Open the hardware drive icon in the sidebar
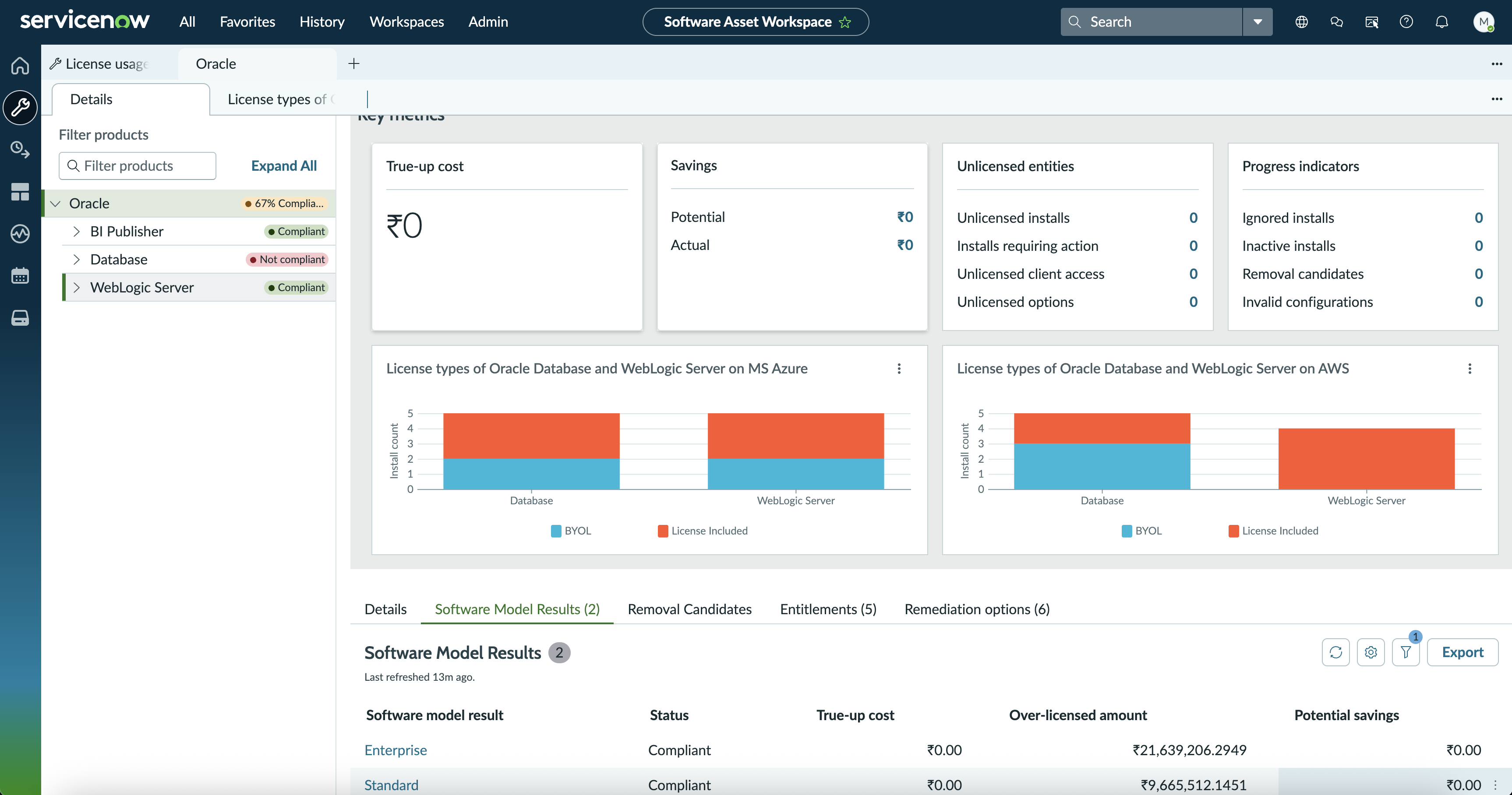This screenshot has width=1512, height=795. tap(20, 318)
